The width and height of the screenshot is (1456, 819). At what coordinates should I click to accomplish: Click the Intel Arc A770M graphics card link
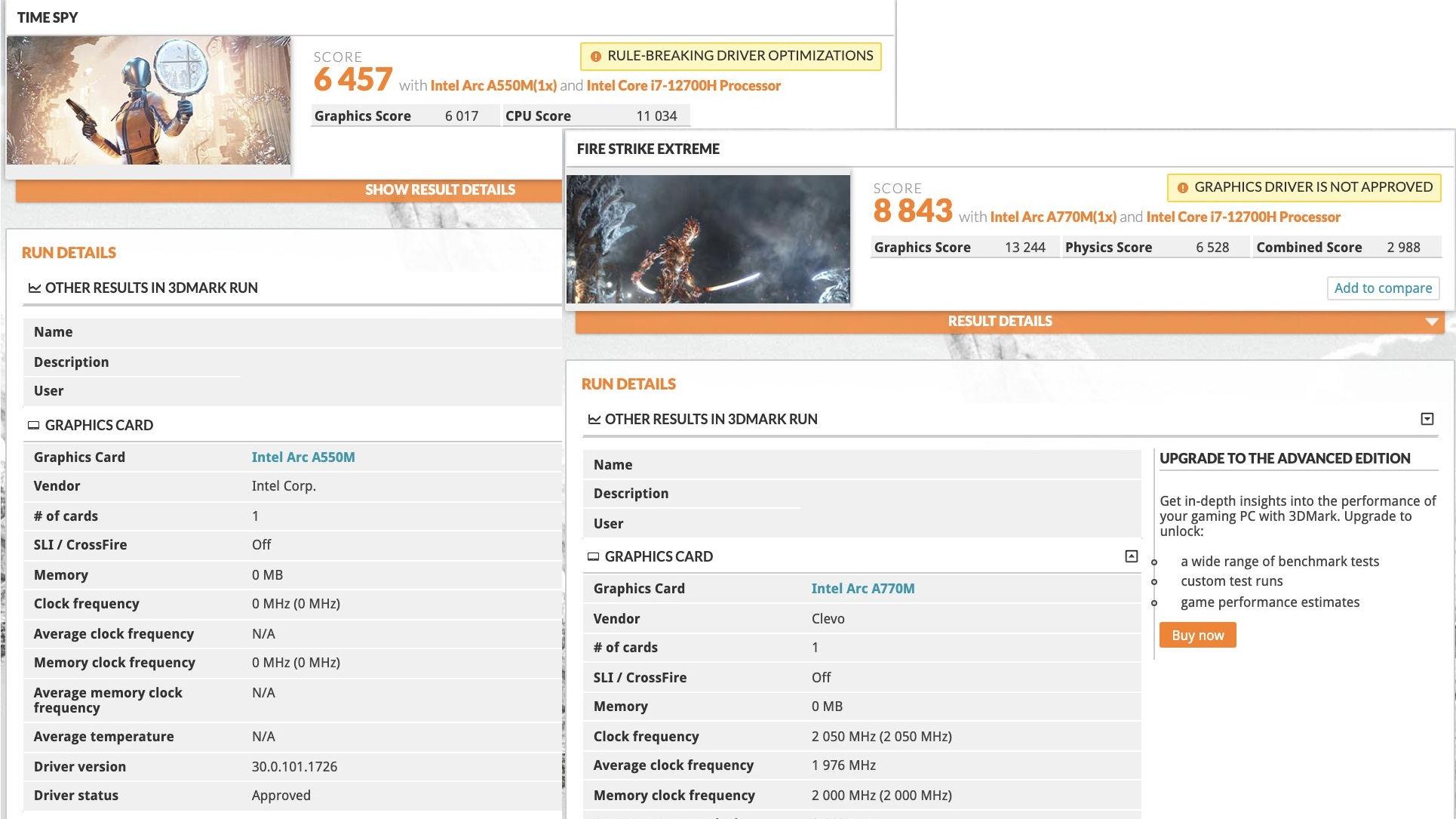click(x=862, y=588)
